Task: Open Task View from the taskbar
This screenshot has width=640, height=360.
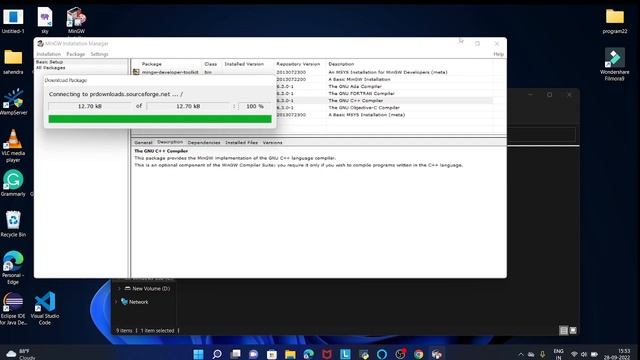Action: 236,354
